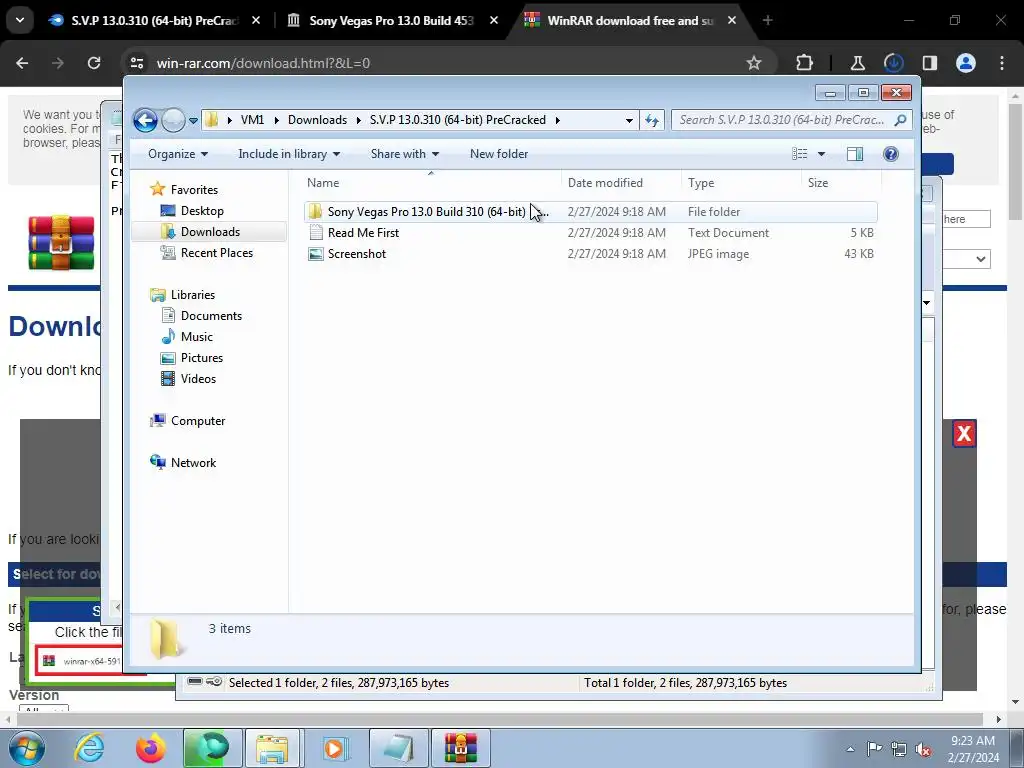Image resolution: width=1024 pixels, height=768 pixels.
Task: Sort files by Name column header
Action: (x=431, y=183)
